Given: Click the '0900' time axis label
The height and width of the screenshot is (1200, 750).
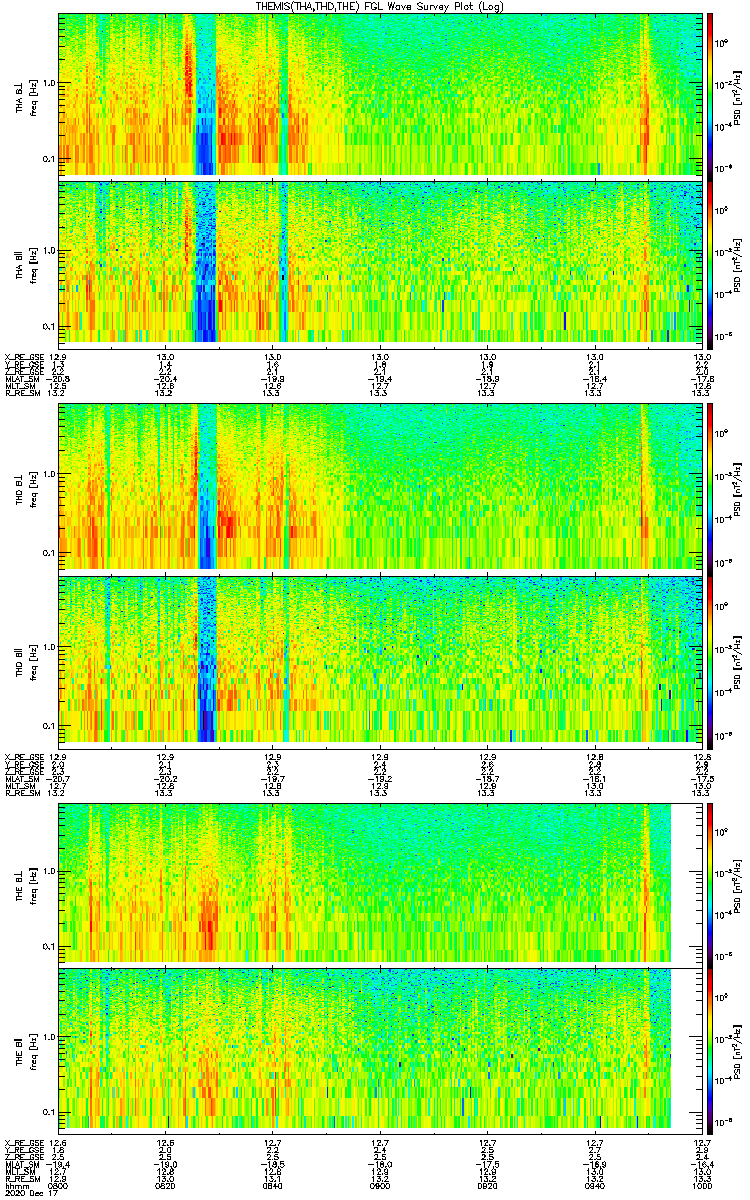Looking at the screenshot, I should (380, 1186).
